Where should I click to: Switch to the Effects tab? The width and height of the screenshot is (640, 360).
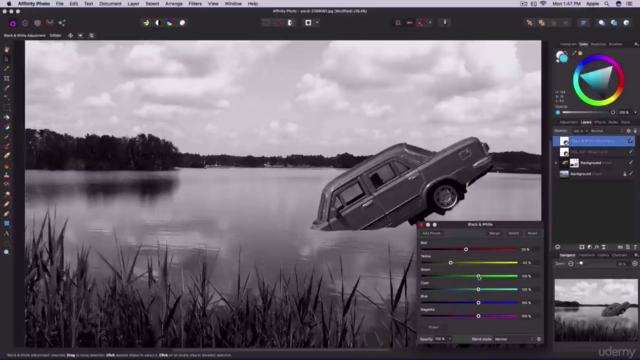click(x=600, y=122)
